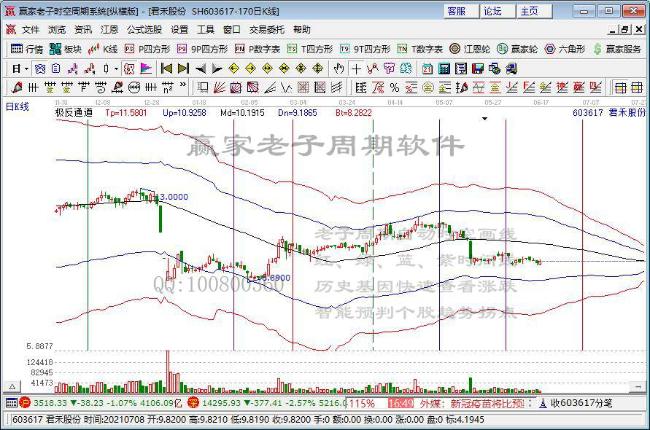Screen dimensions: 650x430
Task: Click the pencil eraser drawing icon
Action: (x=17, y=87)
